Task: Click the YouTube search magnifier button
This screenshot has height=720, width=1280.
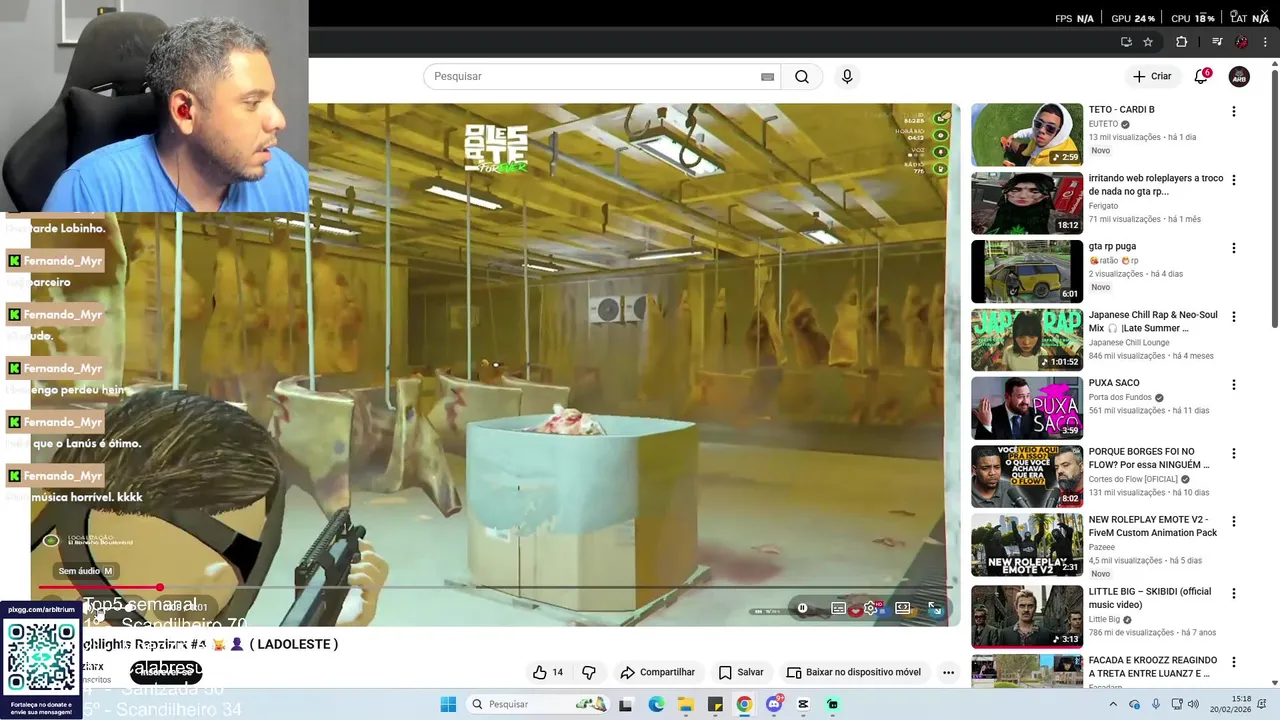Action: click(x=802, y=77)
